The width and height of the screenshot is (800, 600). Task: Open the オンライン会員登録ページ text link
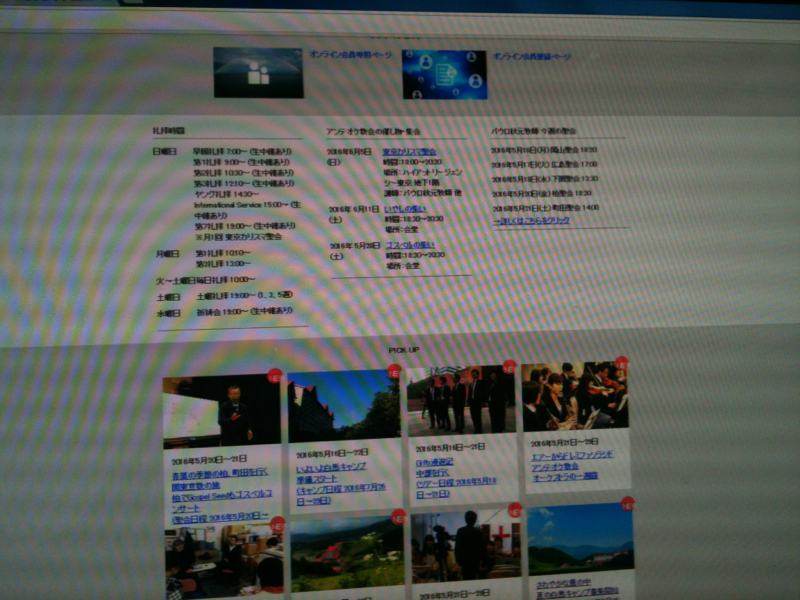[x=532, y=57]
